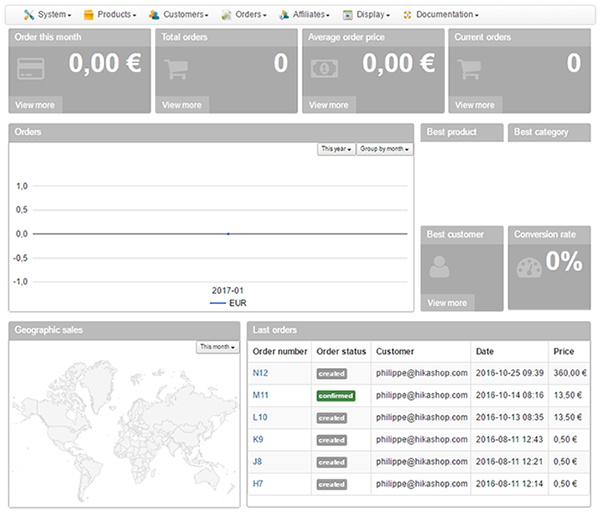600x515 pixels.
Task: Click the Last orders panel header
Action: tap(419, 330)
